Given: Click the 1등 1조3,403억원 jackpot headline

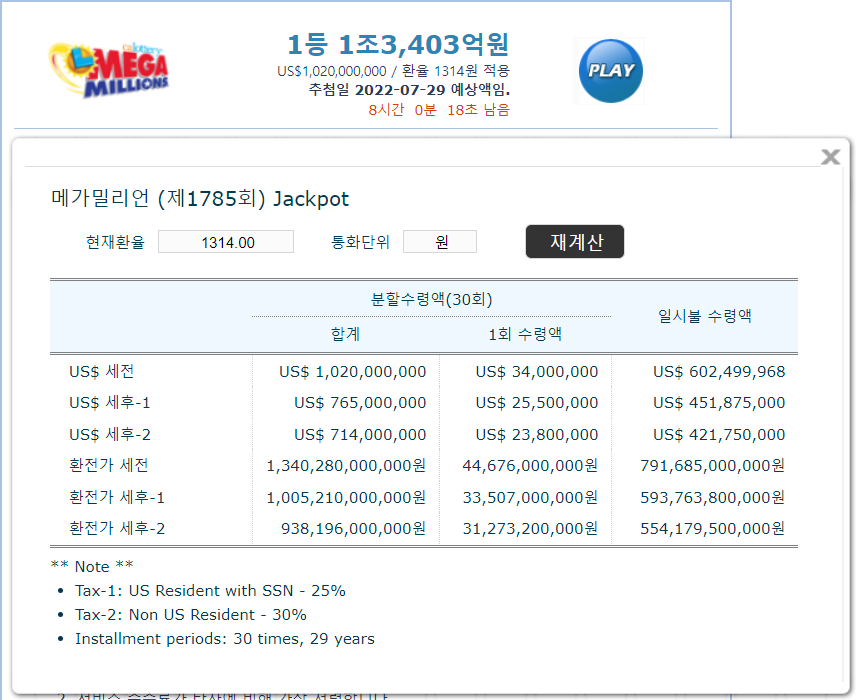Looking at the screenshot, I should tap(399, 44).
